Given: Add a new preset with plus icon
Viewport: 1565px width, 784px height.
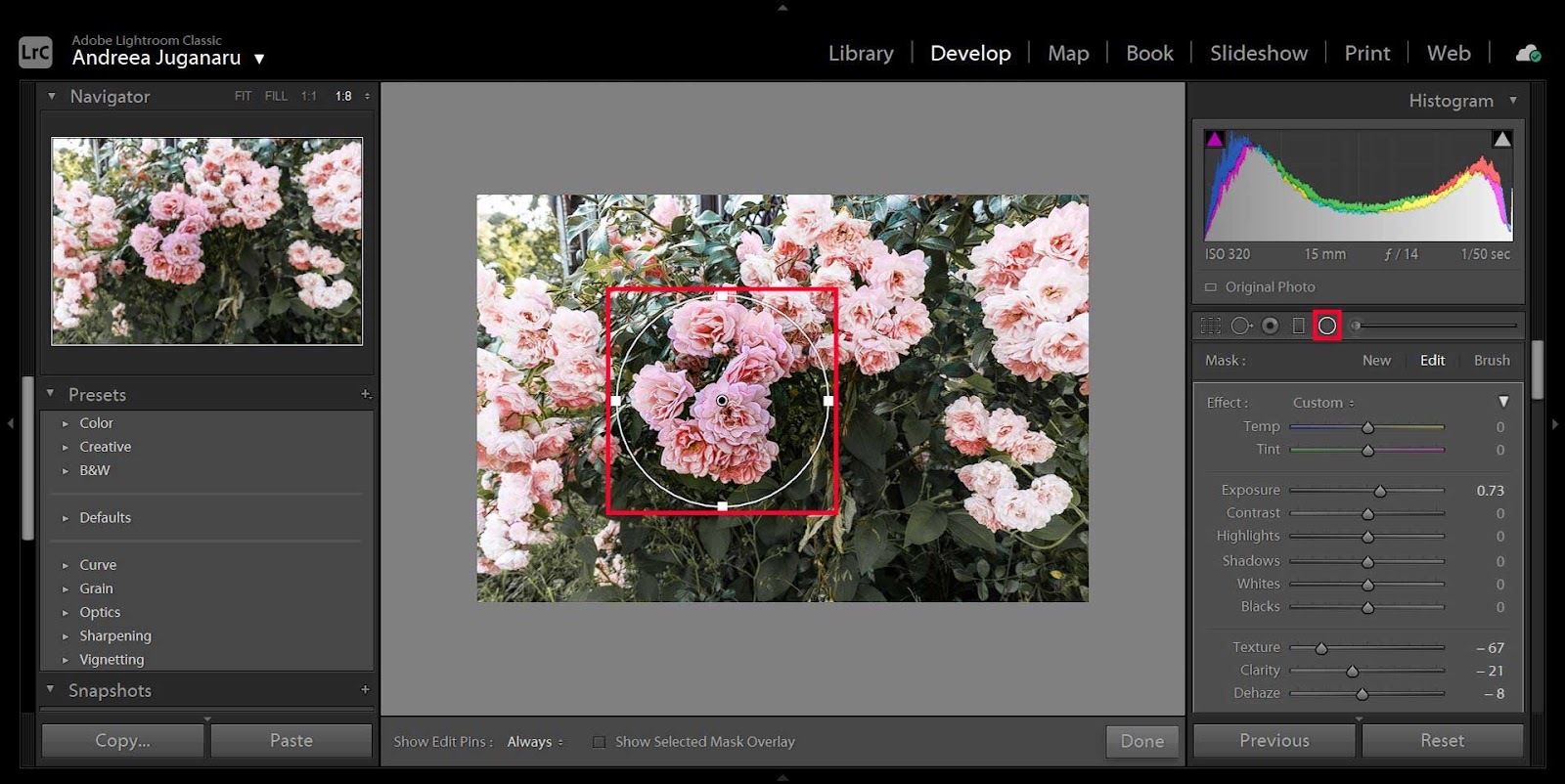Looking at the screenshot, I should (x=366, y=394).
